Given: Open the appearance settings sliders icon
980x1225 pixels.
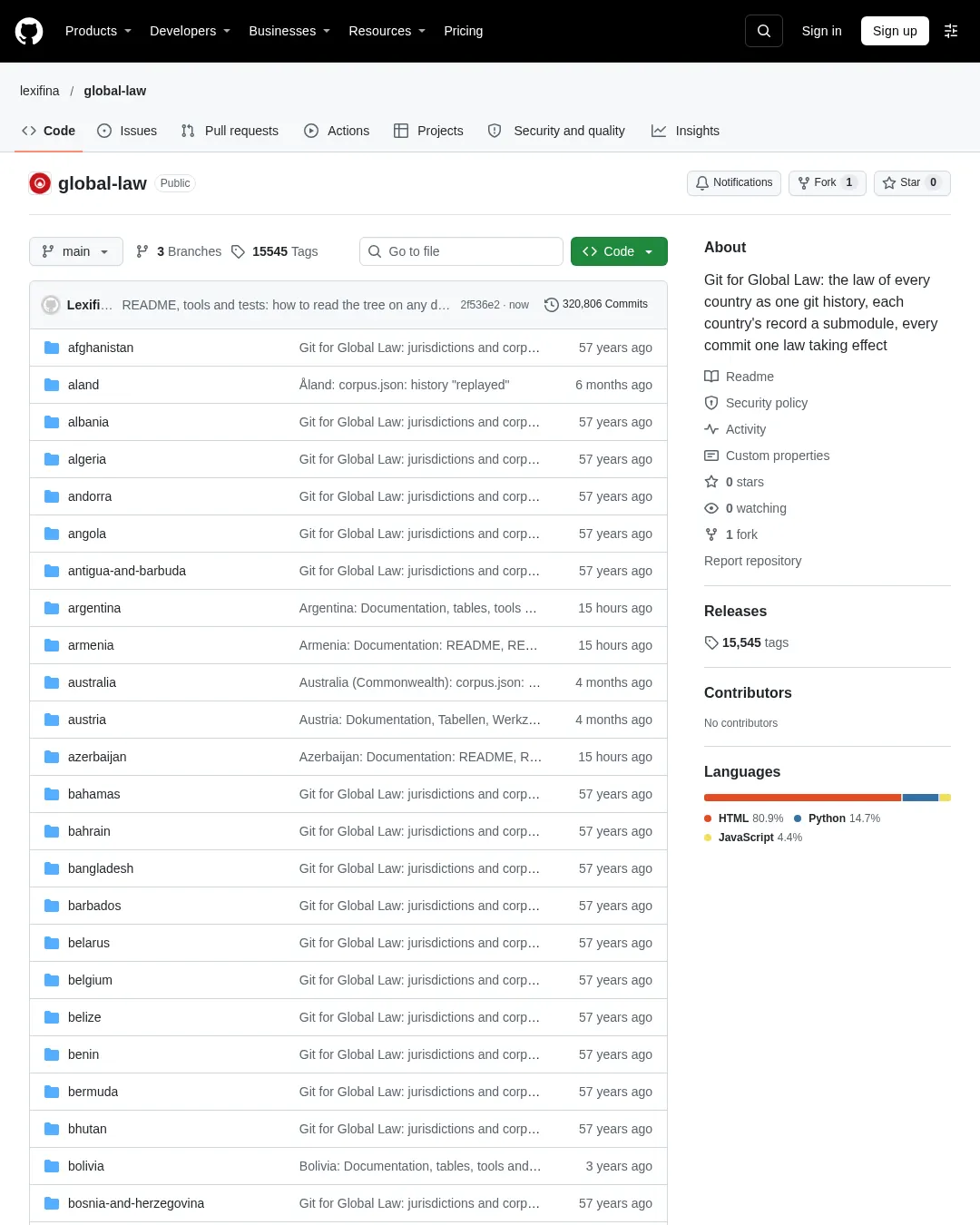Looking at the screenshot, I should click(951, 31).
